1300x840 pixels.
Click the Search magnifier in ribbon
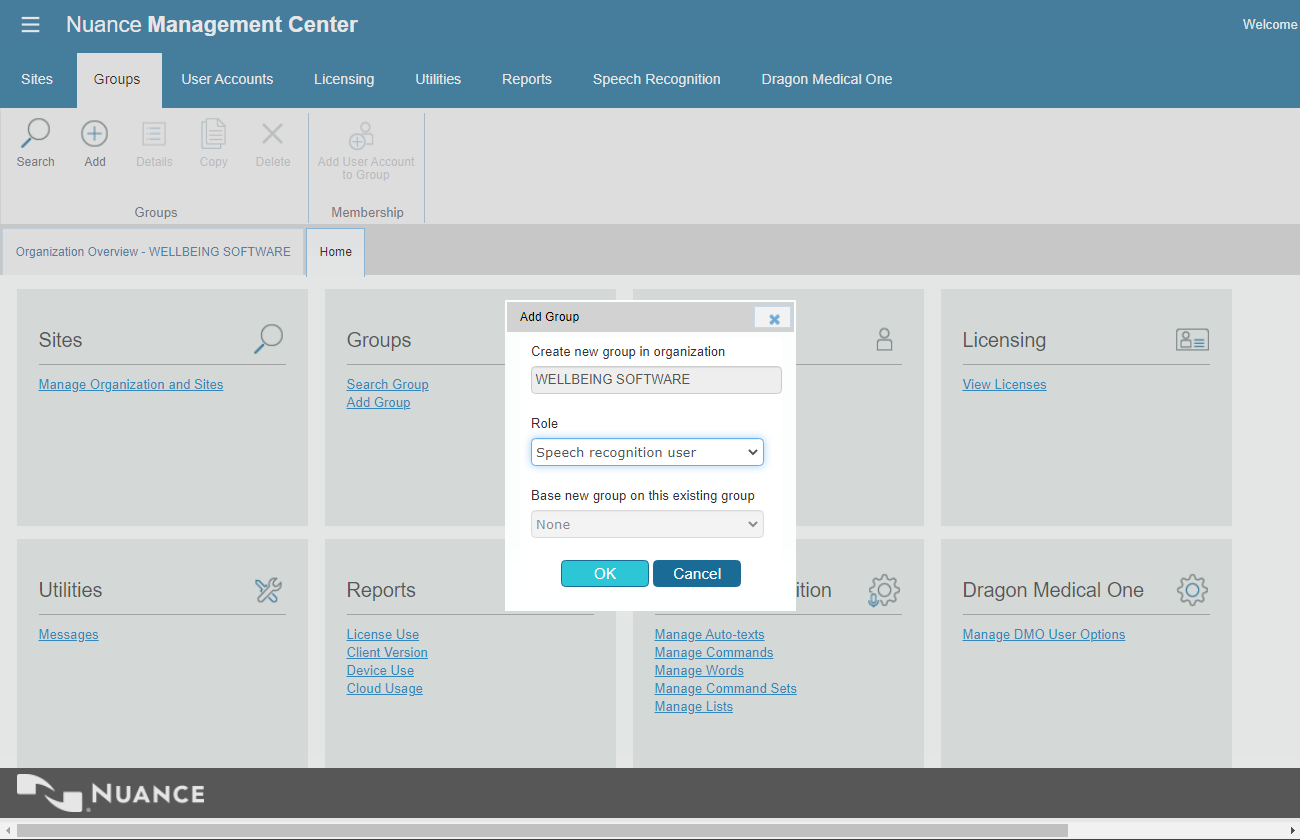coord(36,134)
